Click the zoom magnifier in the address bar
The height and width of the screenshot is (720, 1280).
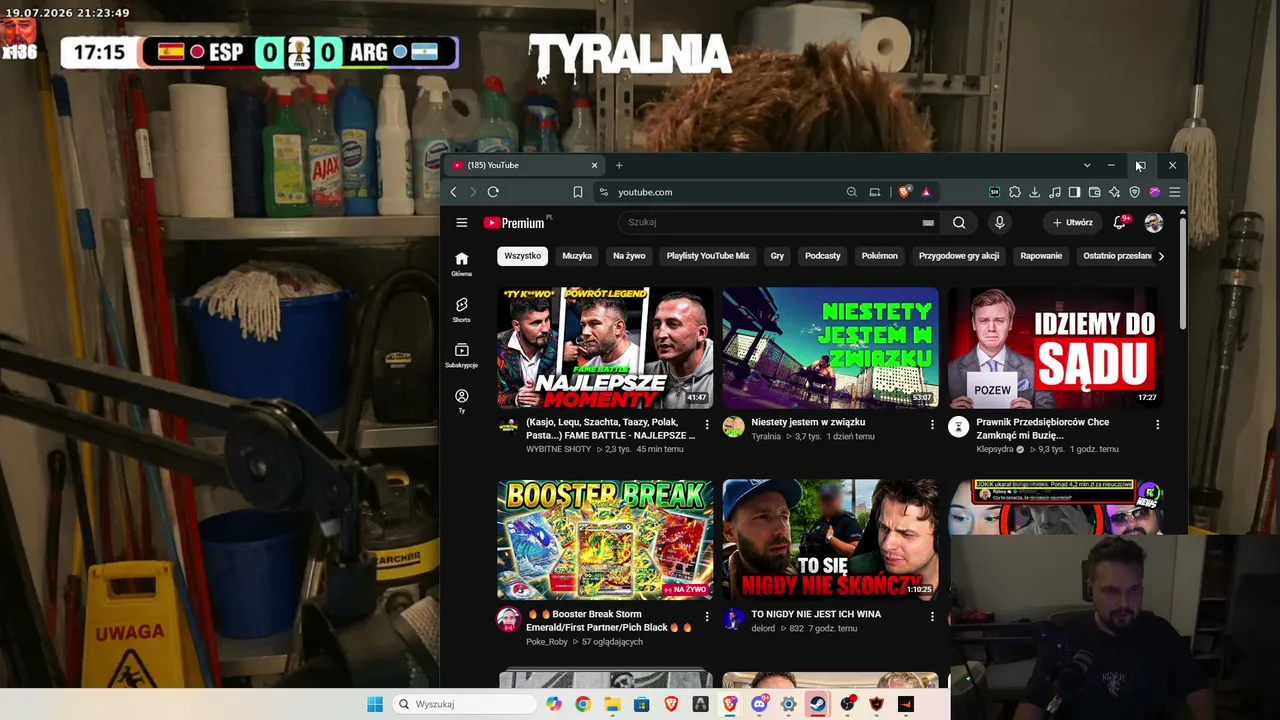[852, 192]
